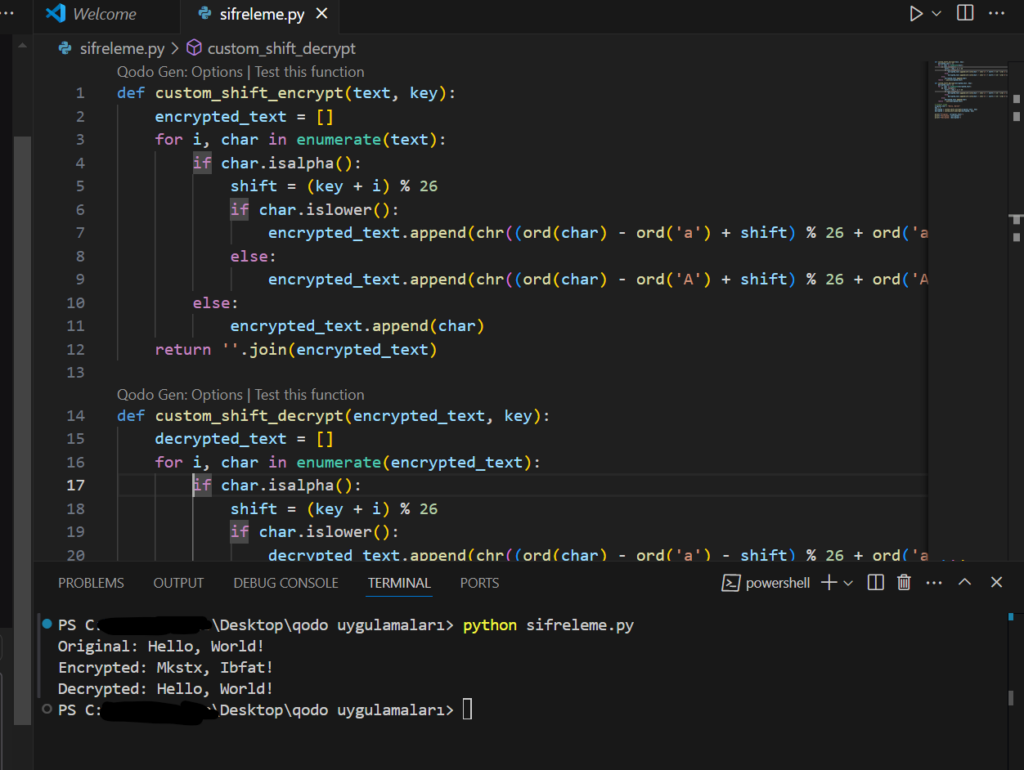The width and height of the screenshot is (1024, 770).
Task: Select the TERMINAL panel tab
Action: (399, 583)
